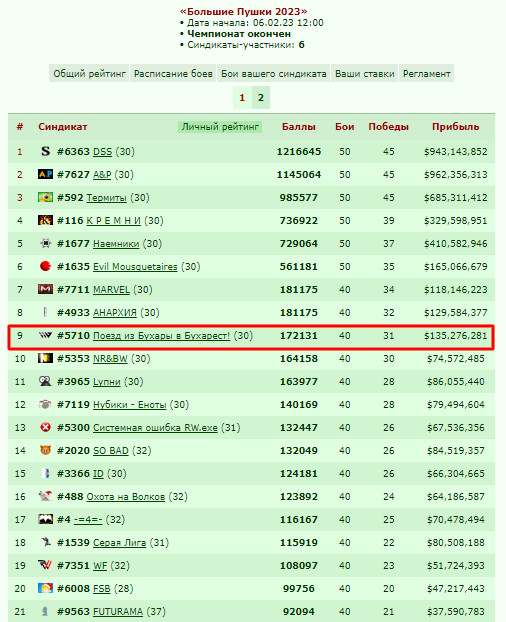Click the Баллы column header
Screen dimensions: 506x622
coord(299,127)
